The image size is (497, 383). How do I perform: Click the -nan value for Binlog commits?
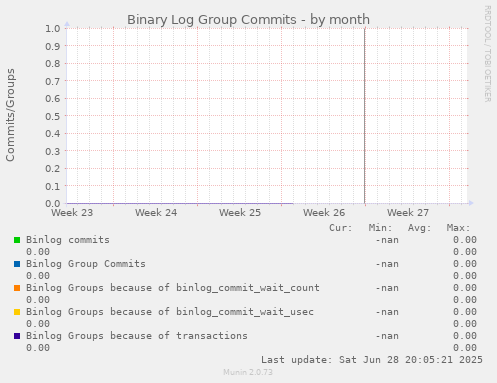pyautogui.click(x=387, y=240)
